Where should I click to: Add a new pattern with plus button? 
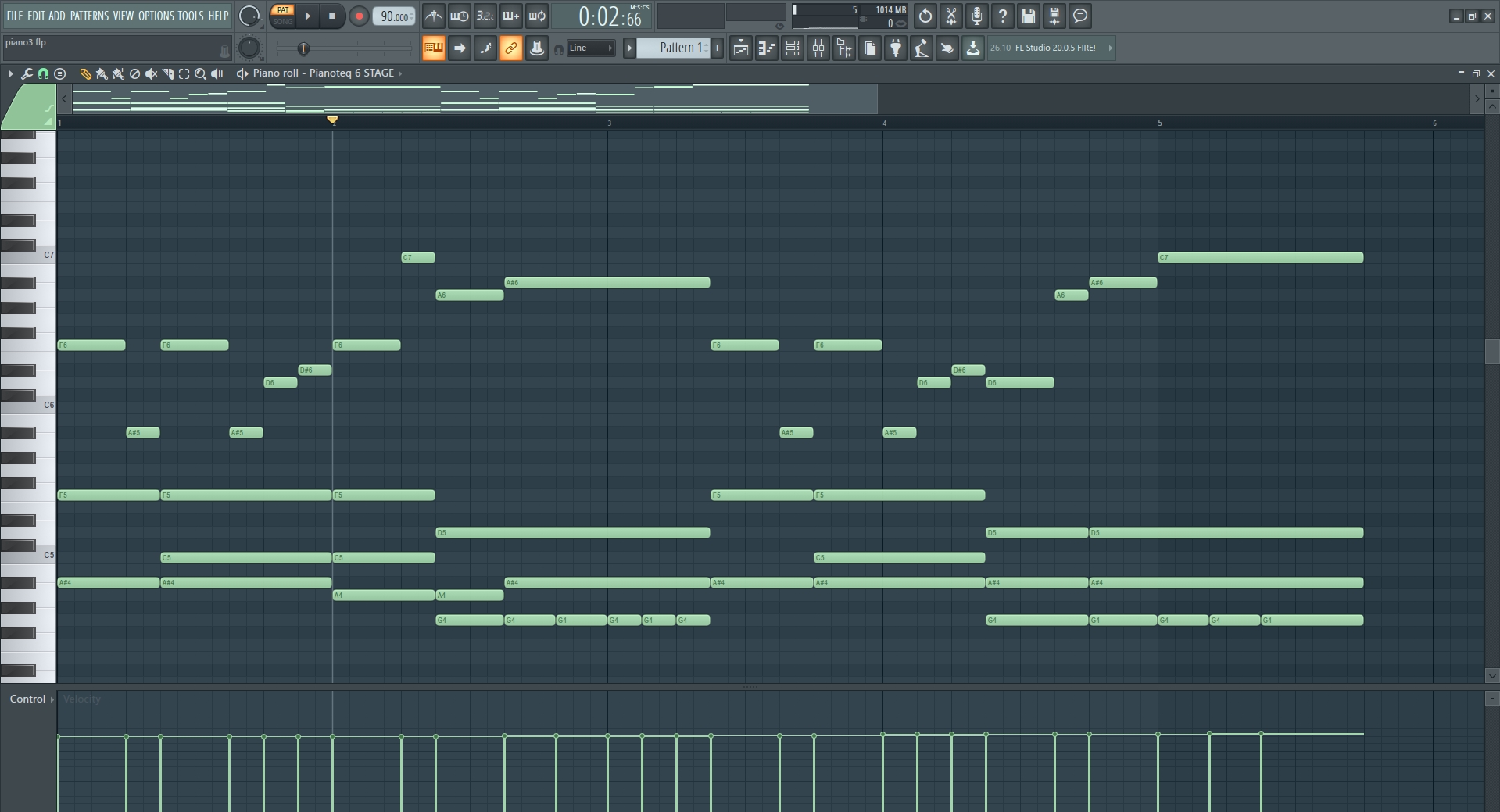click(717, 48)
